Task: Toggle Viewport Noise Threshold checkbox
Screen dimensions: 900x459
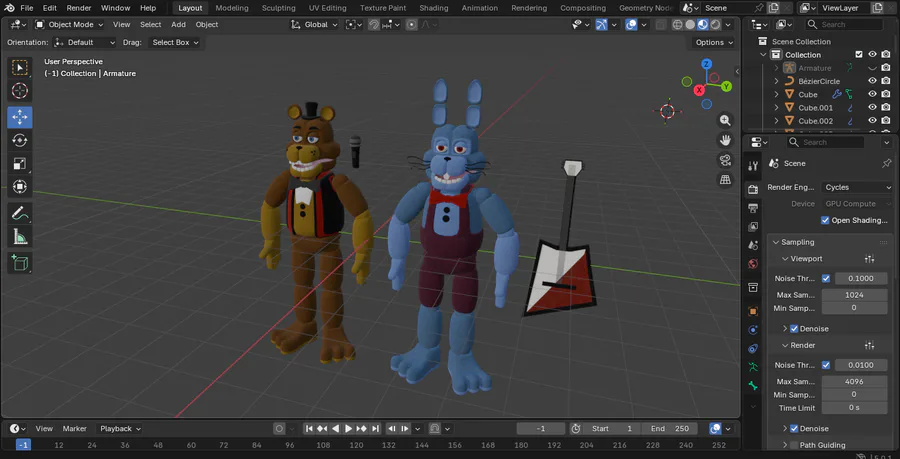Action: (x=826, y=278)
